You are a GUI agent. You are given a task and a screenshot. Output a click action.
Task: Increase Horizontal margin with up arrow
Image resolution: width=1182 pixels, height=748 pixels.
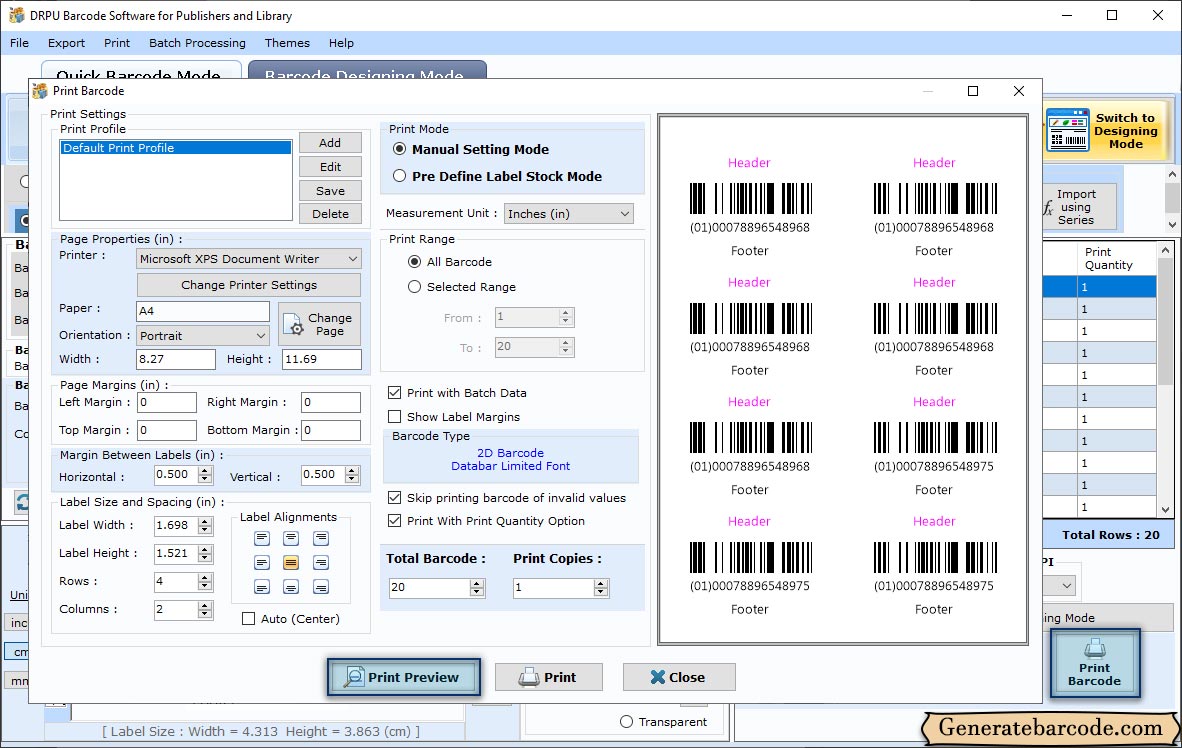pos(204,471)
